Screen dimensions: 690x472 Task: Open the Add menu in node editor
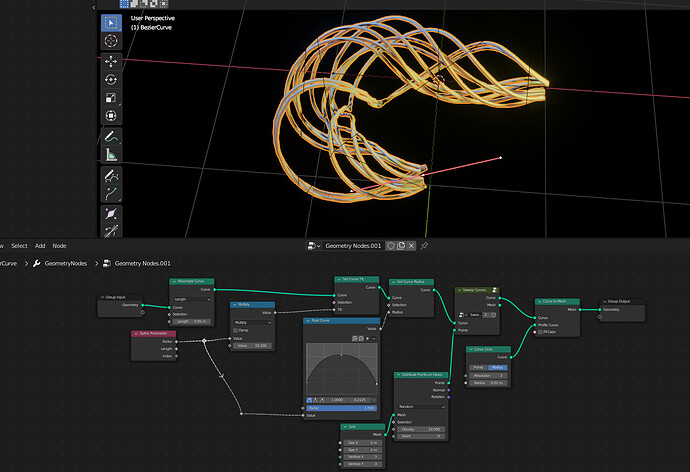40,246
